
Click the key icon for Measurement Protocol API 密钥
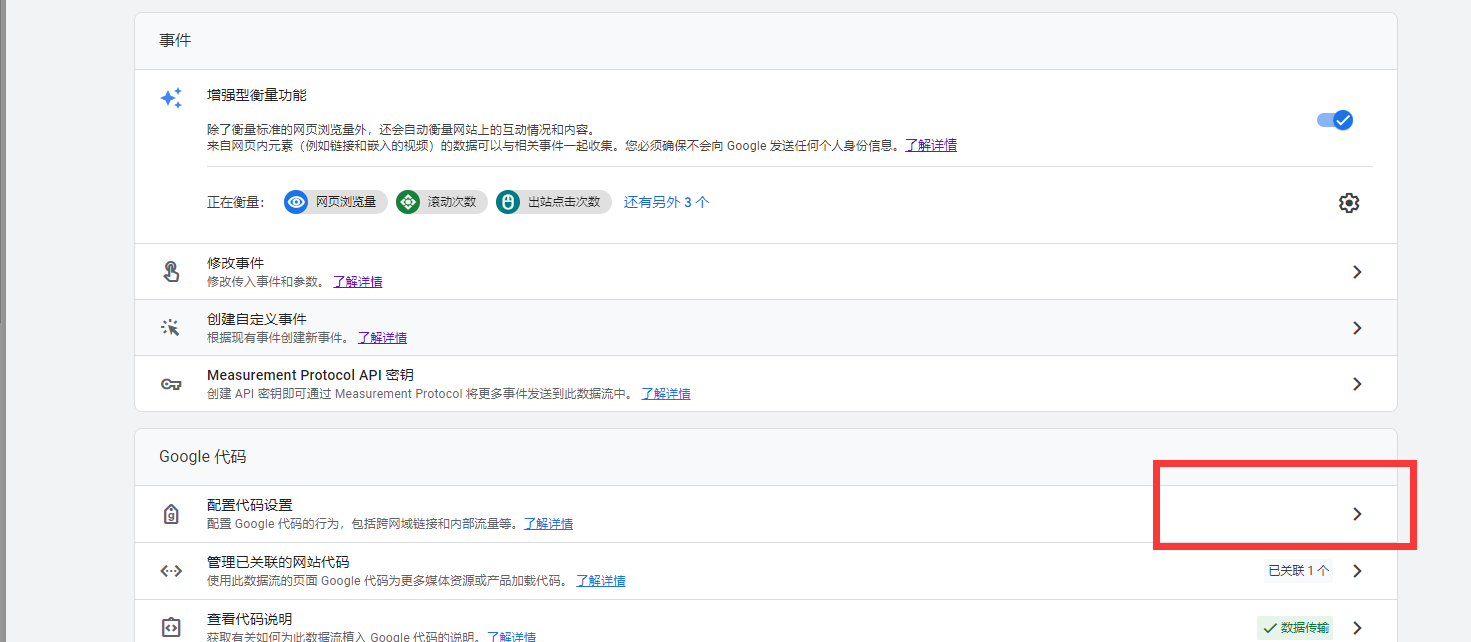point(171,383)
